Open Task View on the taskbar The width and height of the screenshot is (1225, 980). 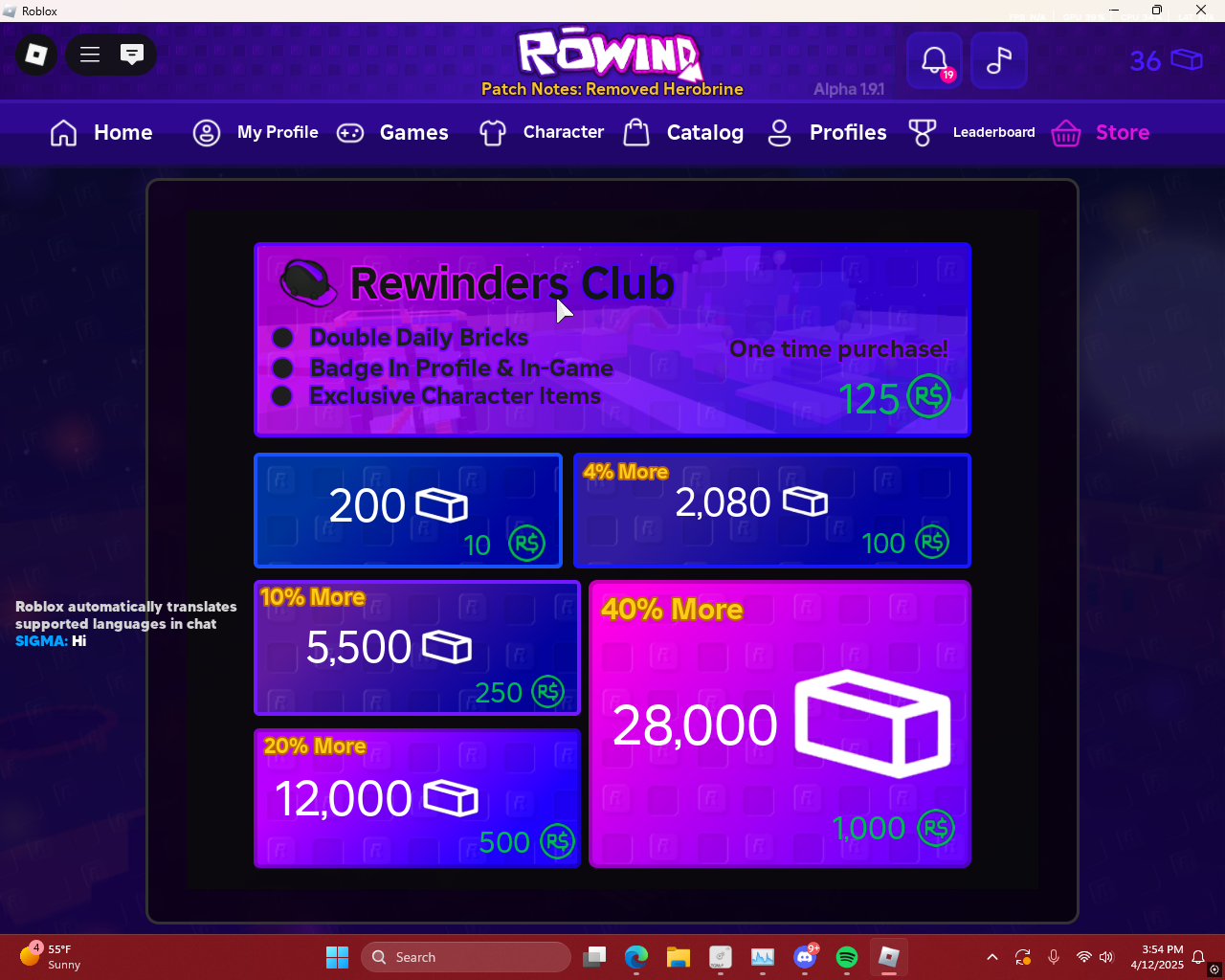[x=594, y=957]
